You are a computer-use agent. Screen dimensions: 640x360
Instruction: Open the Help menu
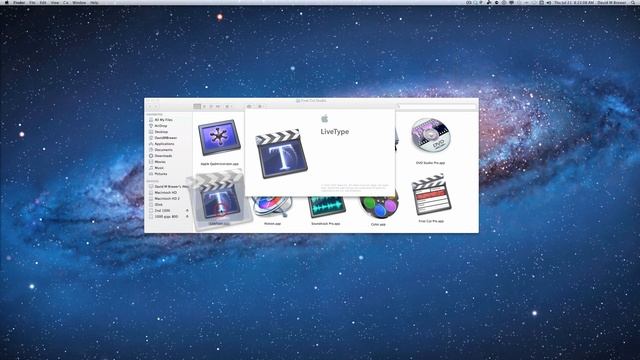tap(94, 2)
